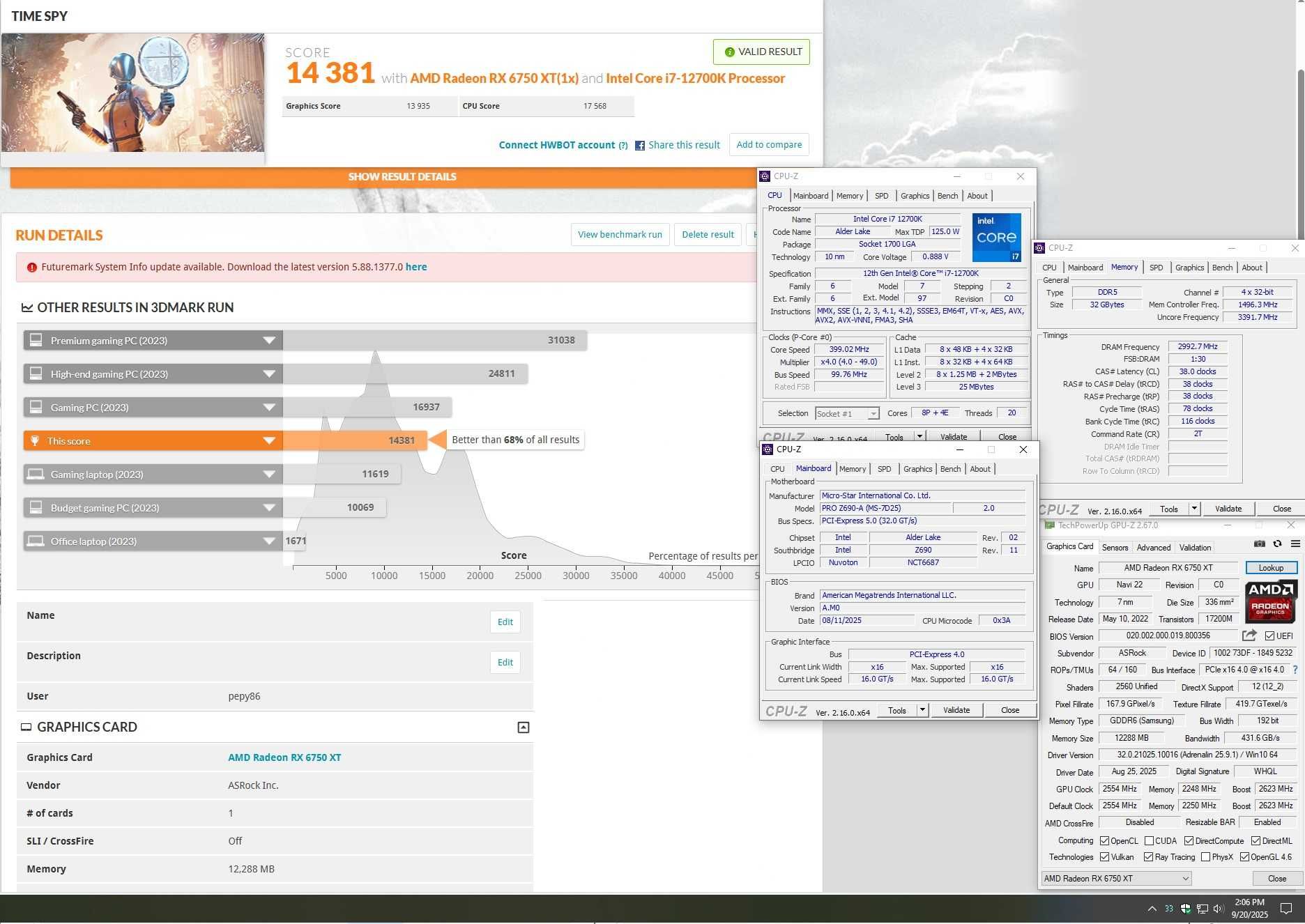Click the Add to compare button
This screenshot has height=924, width=1305.
[769, 145]
